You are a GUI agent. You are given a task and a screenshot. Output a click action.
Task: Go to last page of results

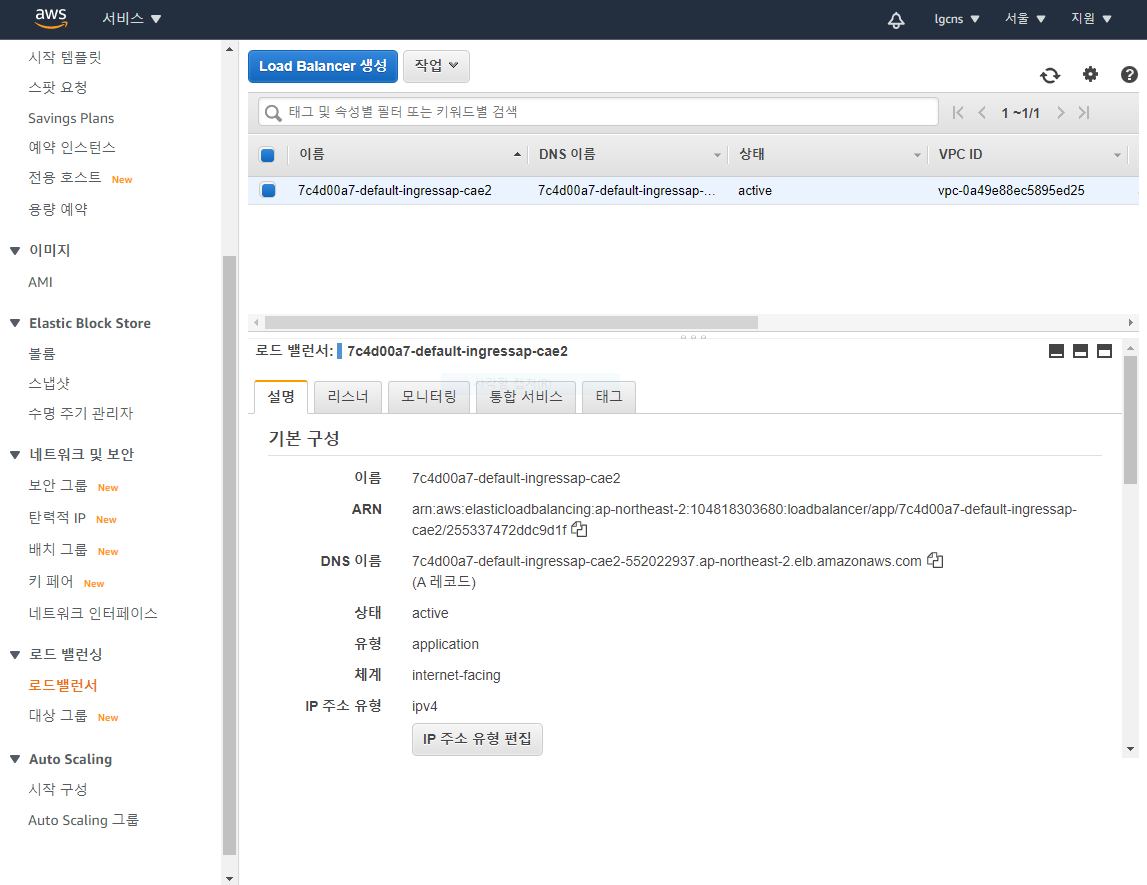pyautogui.click(x=1084, y=113)
